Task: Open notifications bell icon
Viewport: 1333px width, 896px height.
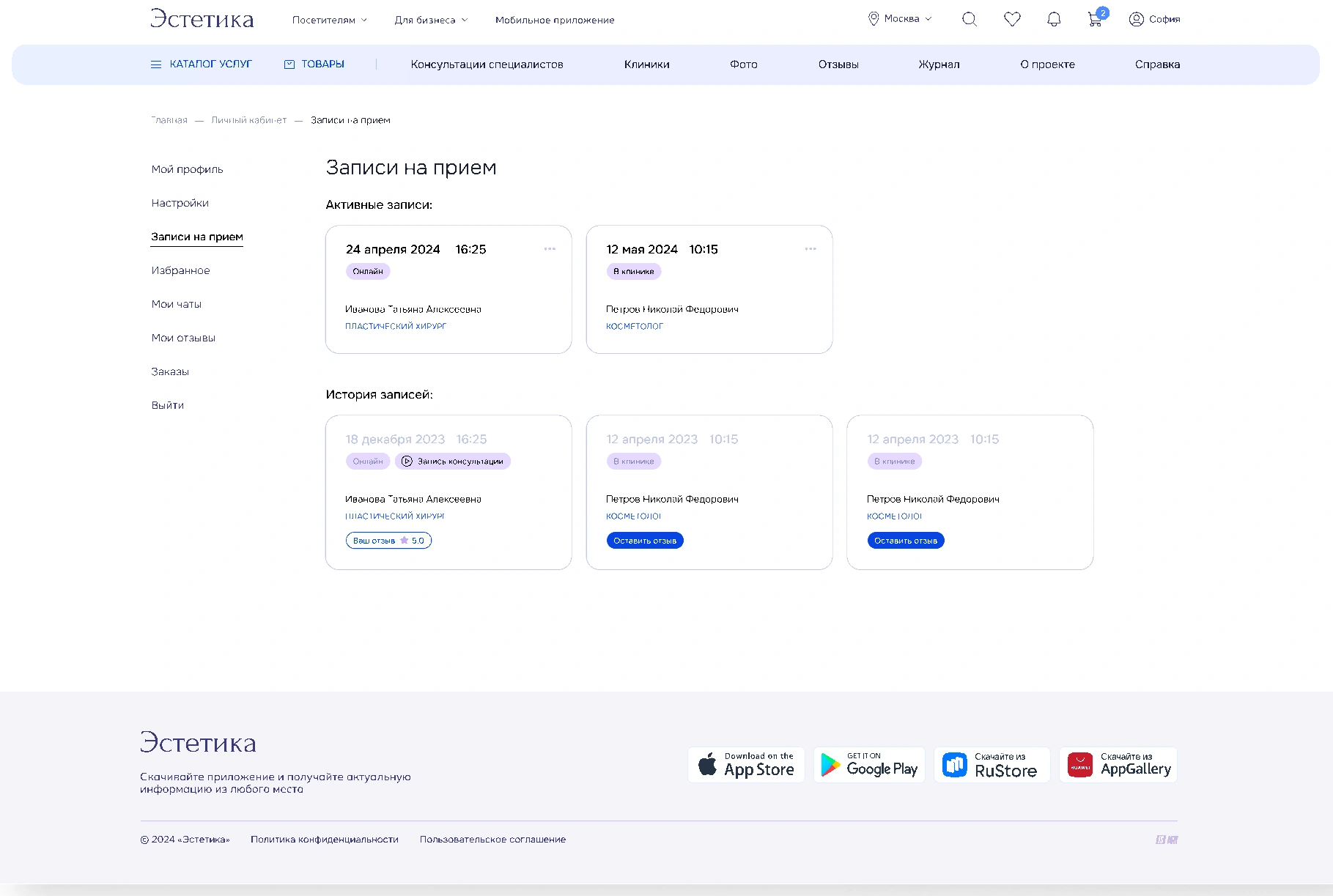Action: click(1054, 20)
